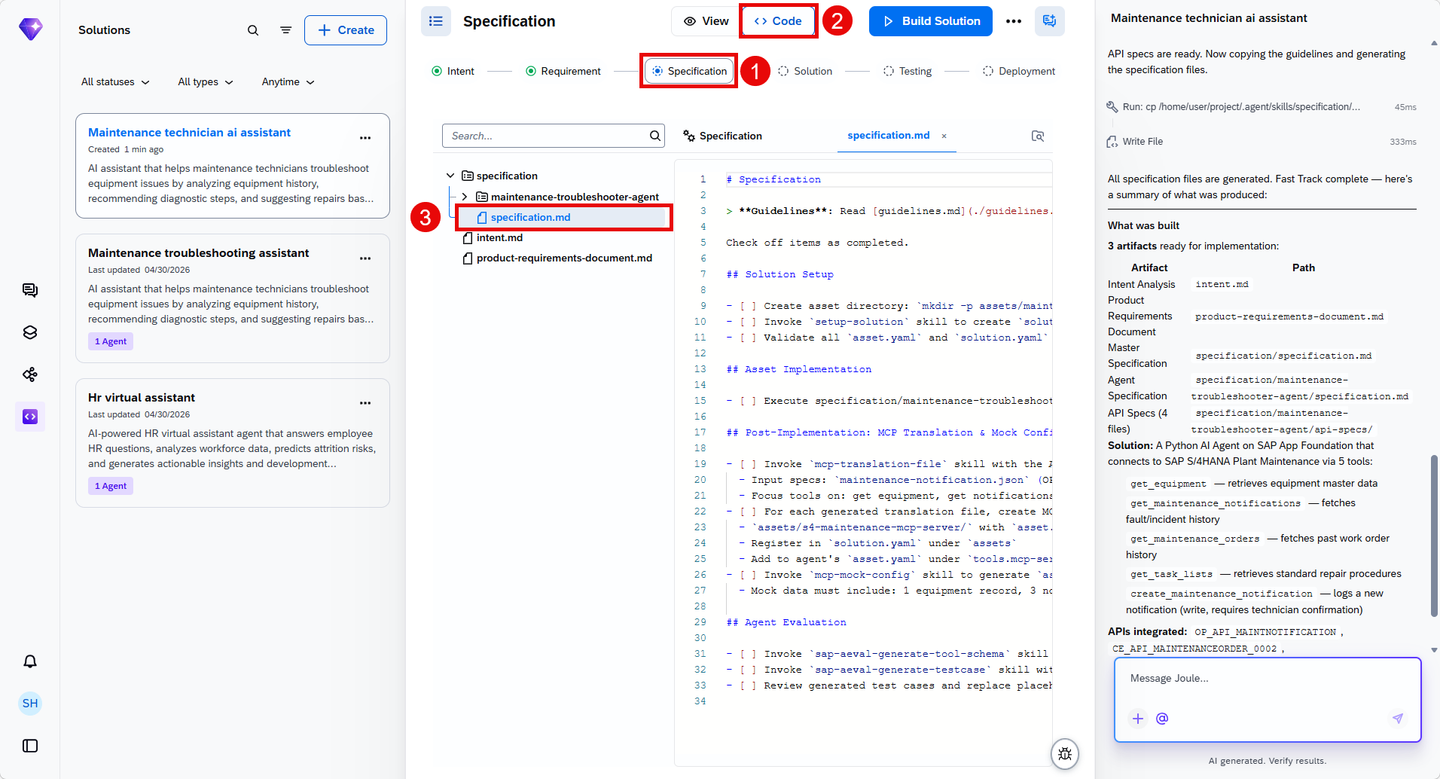The width and height of the screenshot is (1440, 779).
Task: Open the Anytime date filter dropdown
Action: [x=288, y=82]
